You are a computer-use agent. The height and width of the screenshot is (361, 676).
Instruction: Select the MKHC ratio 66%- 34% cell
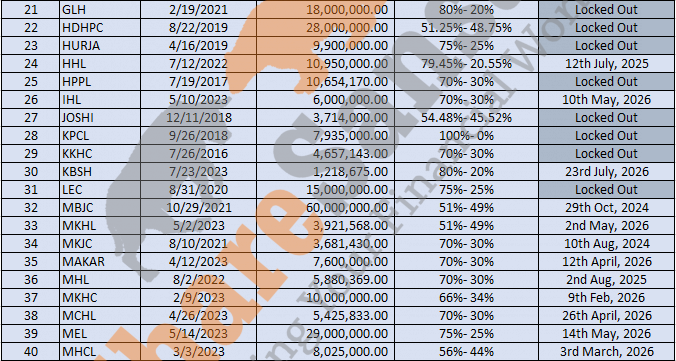point(466,298)
